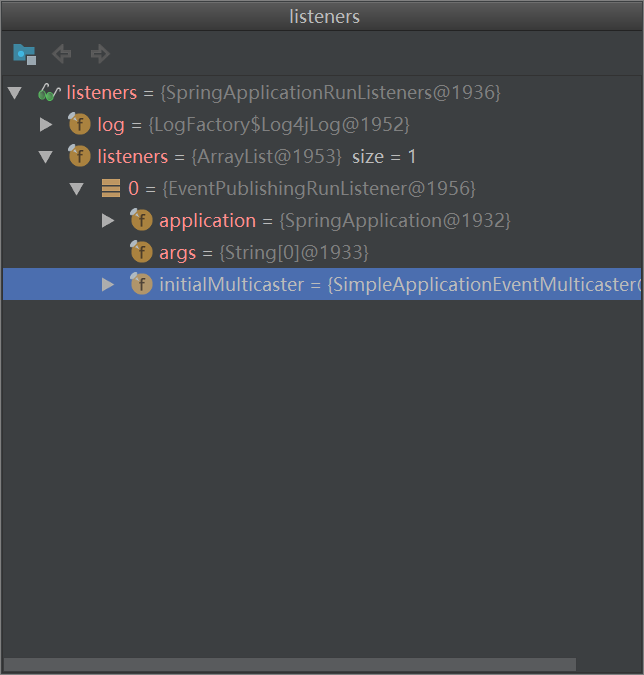Expand the application field node

coord(108,220)
